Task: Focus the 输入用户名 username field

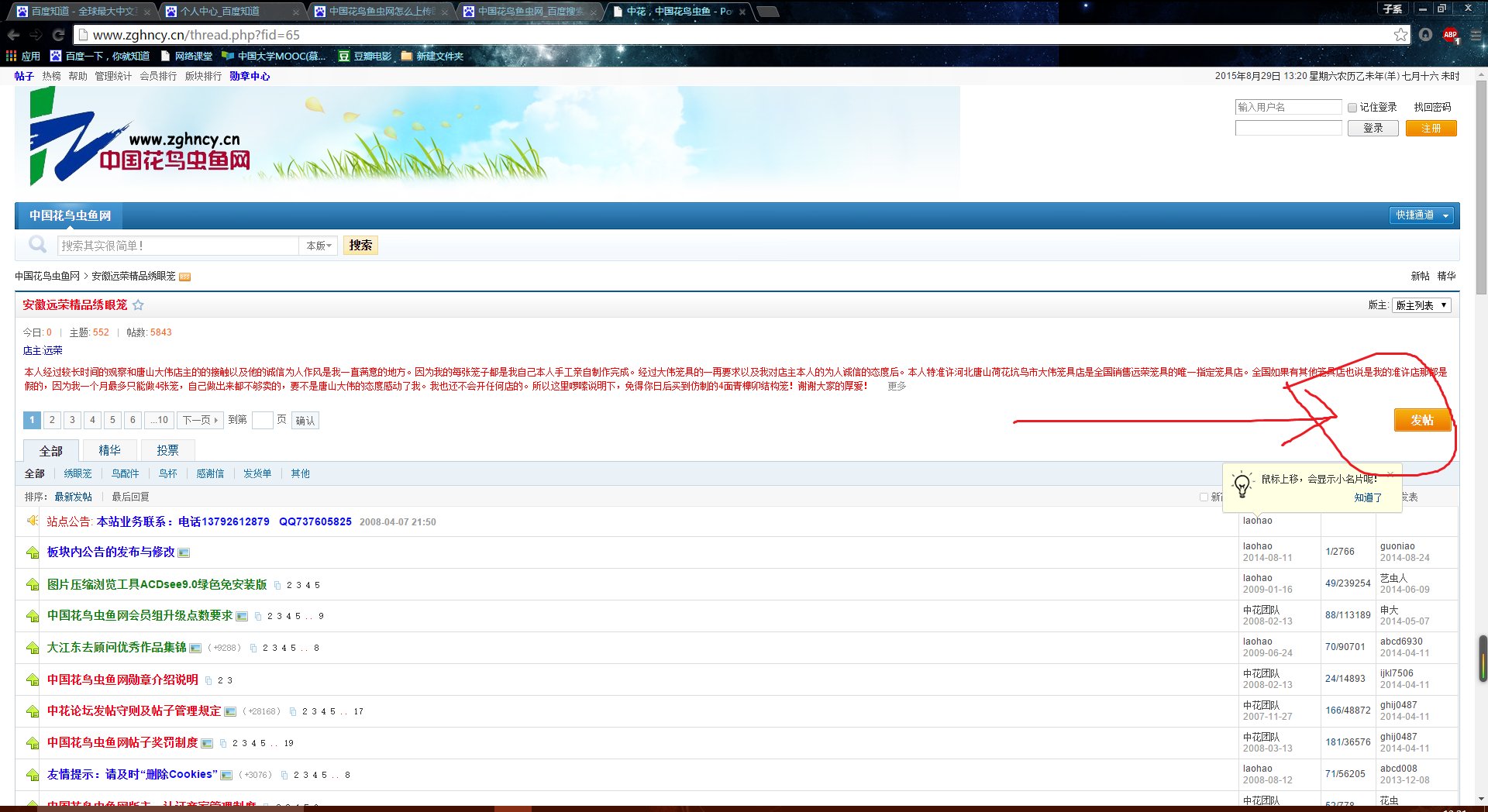Action: (1288, 107)
